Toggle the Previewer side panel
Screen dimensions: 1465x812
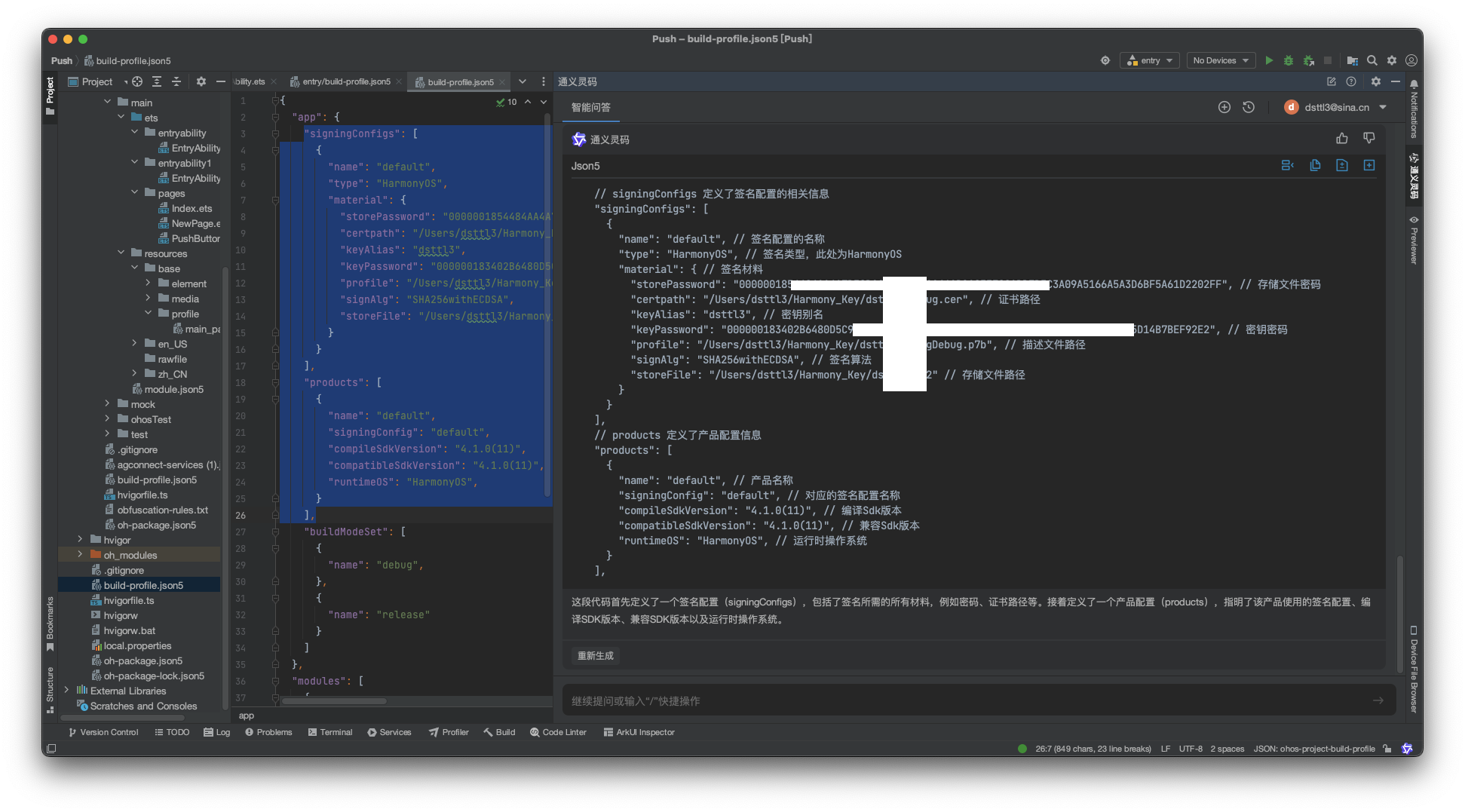tap(1414, 240)
